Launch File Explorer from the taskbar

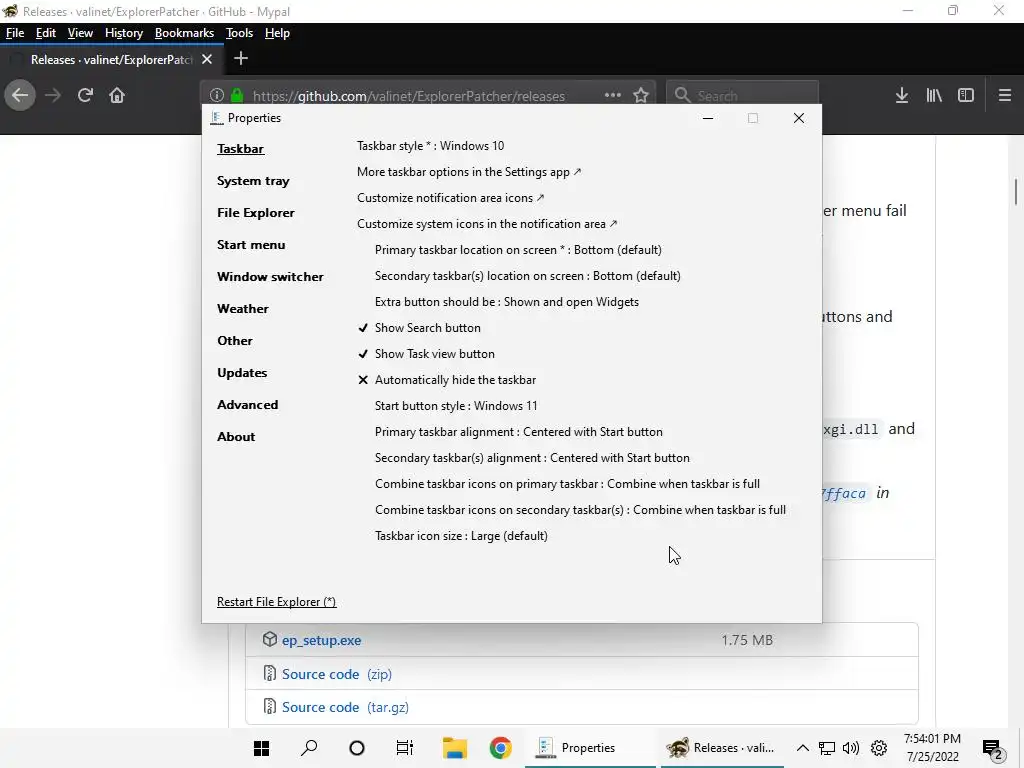tap(455, 748)
